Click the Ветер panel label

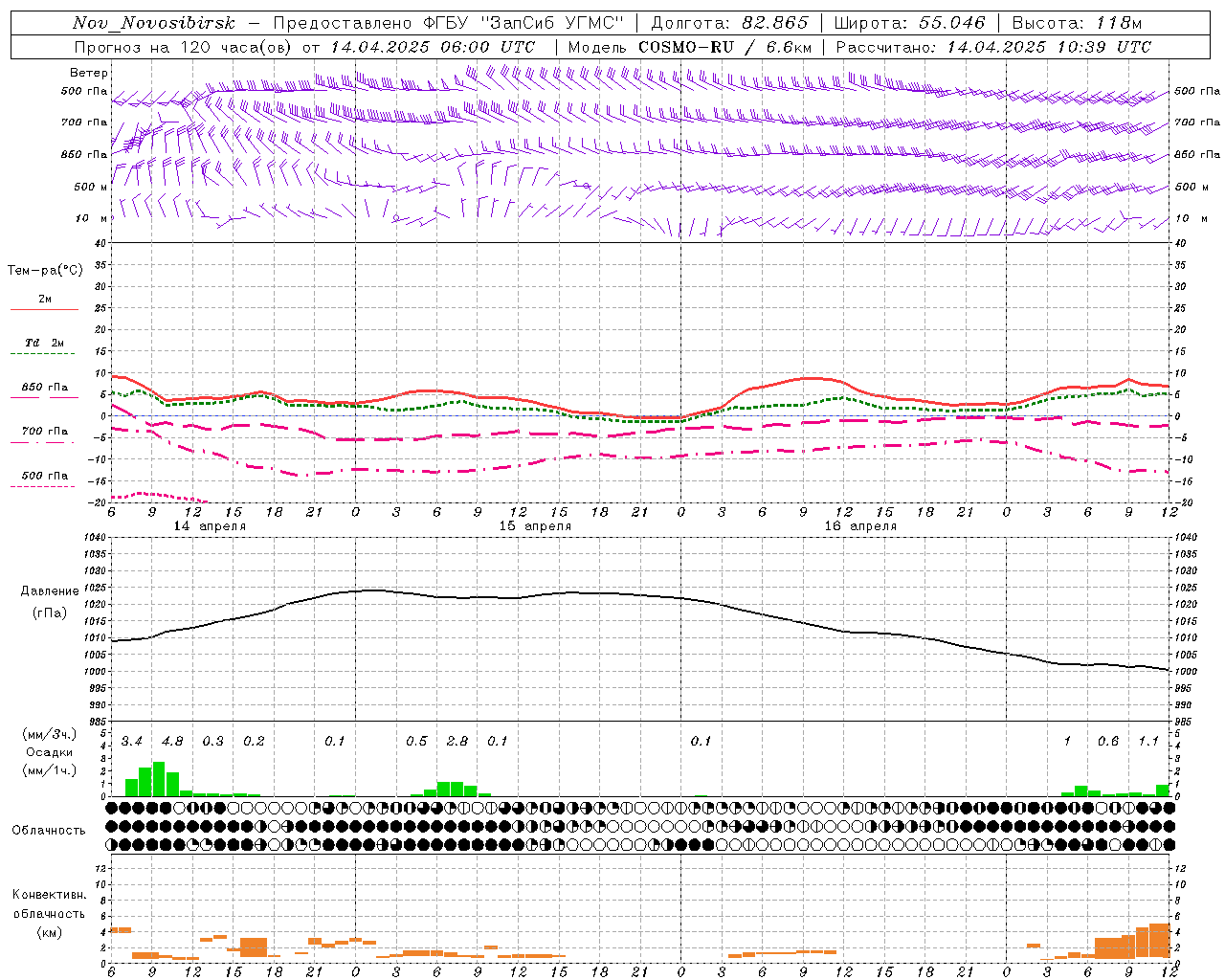(x=89, y=73)
